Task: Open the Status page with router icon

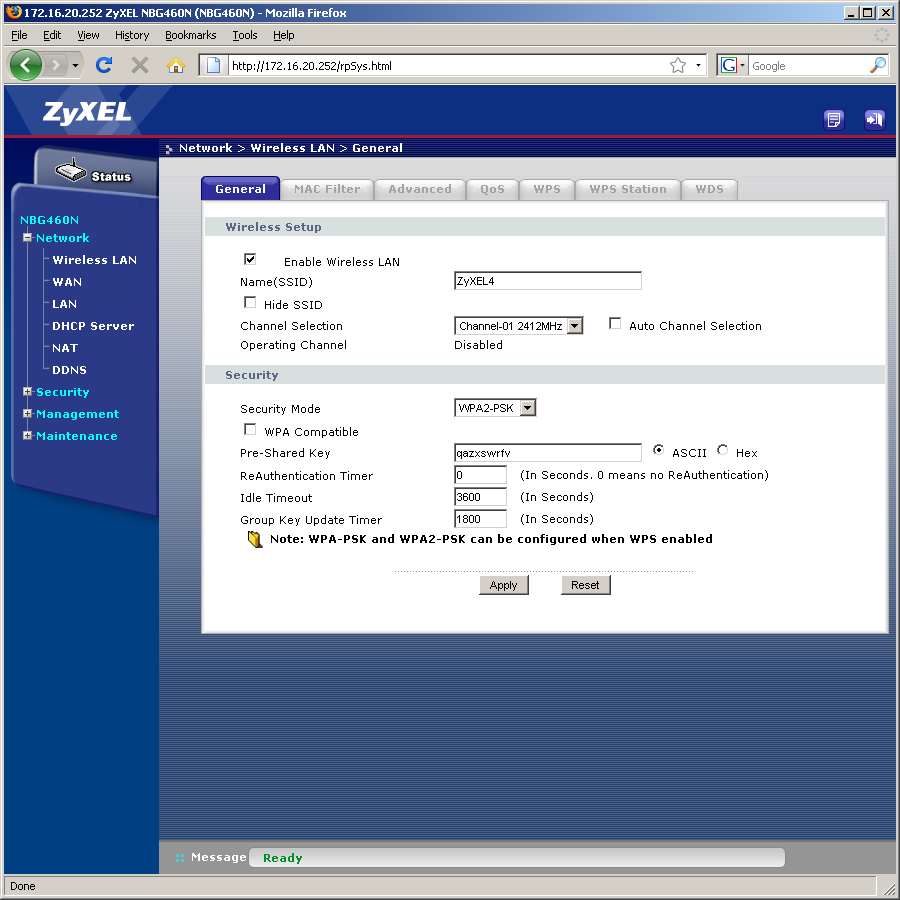Action: coord(94,173)
